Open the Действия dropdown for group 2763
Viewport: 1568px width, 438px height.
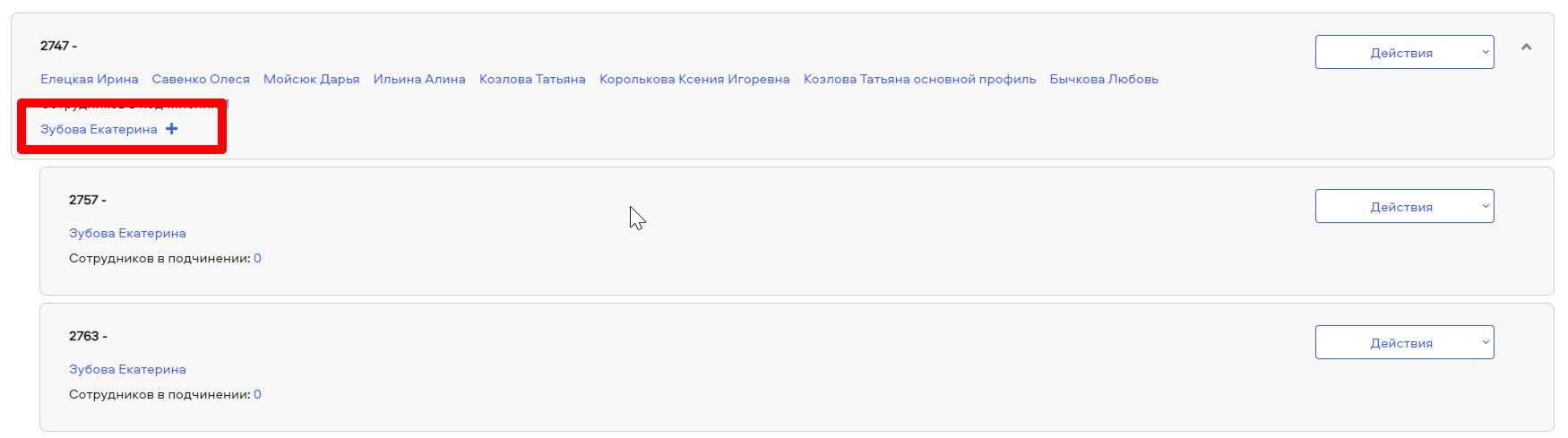click(x=1404, y=342)
